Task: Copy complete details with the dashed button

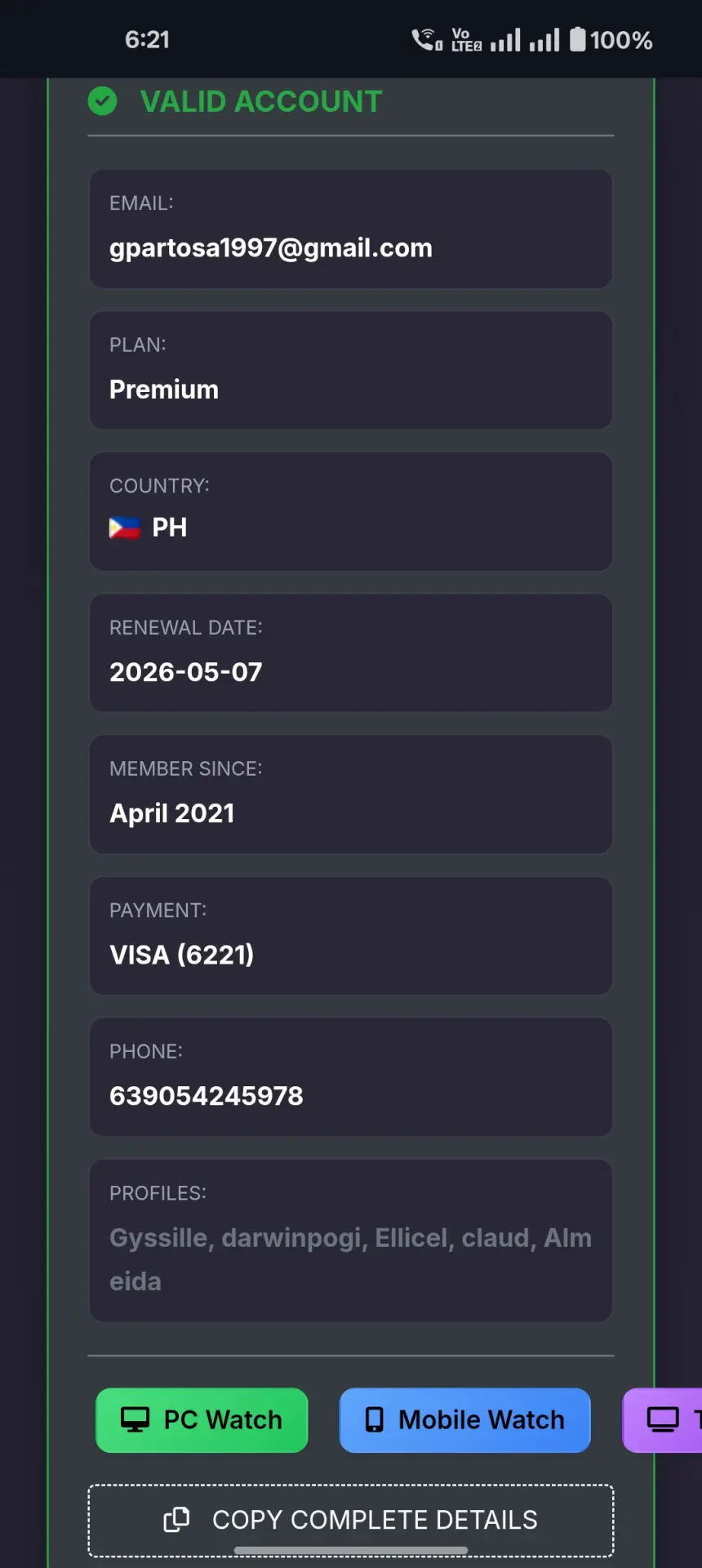Action: [351, 1521]
